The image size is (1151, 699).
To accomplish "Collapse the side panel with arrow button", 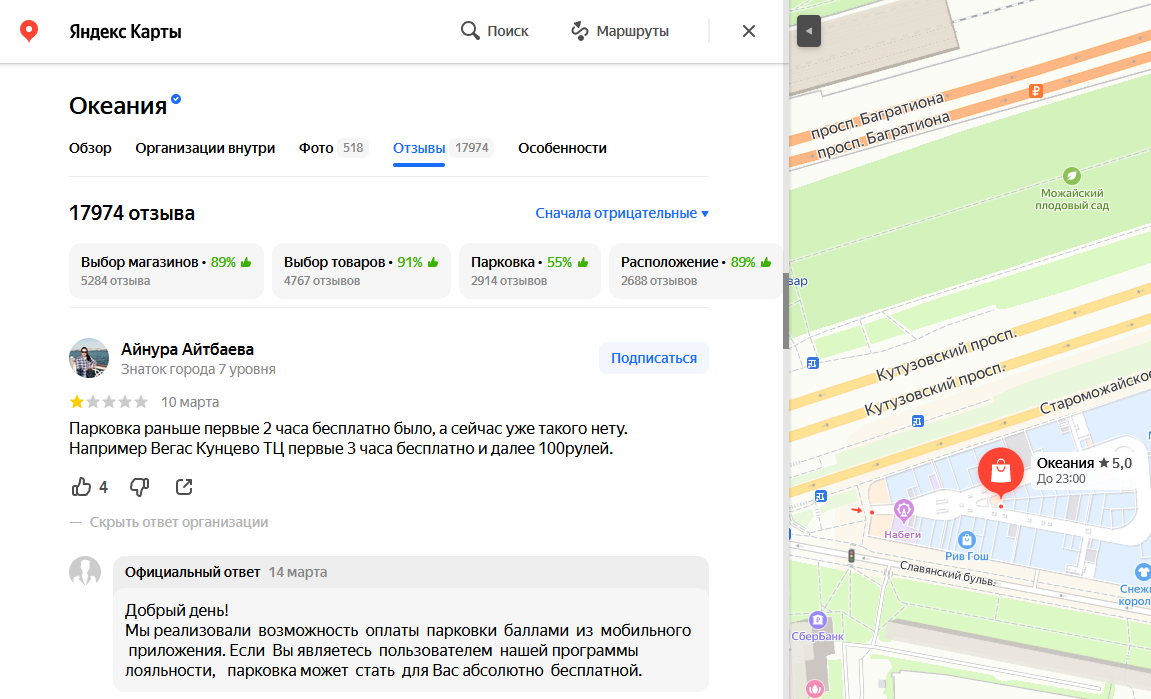I will pyautogui.click(x=809, y=31).
